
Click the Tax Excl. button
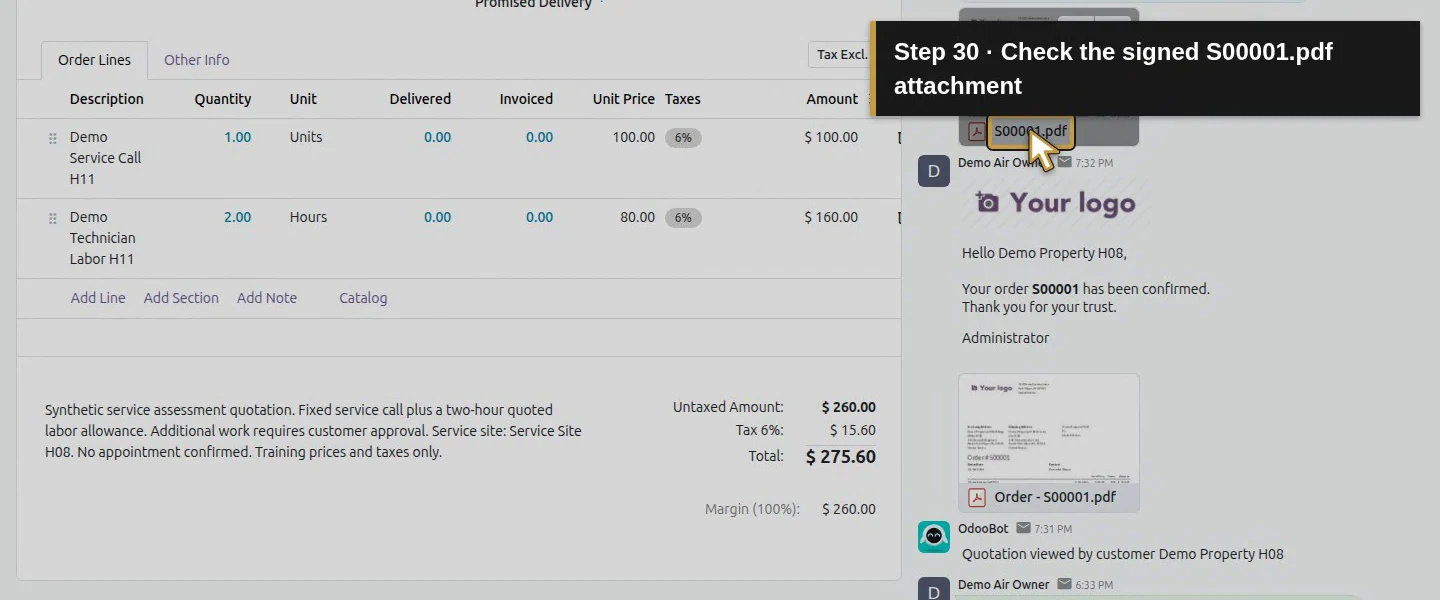pyautogui.click(x=842, y=54)
